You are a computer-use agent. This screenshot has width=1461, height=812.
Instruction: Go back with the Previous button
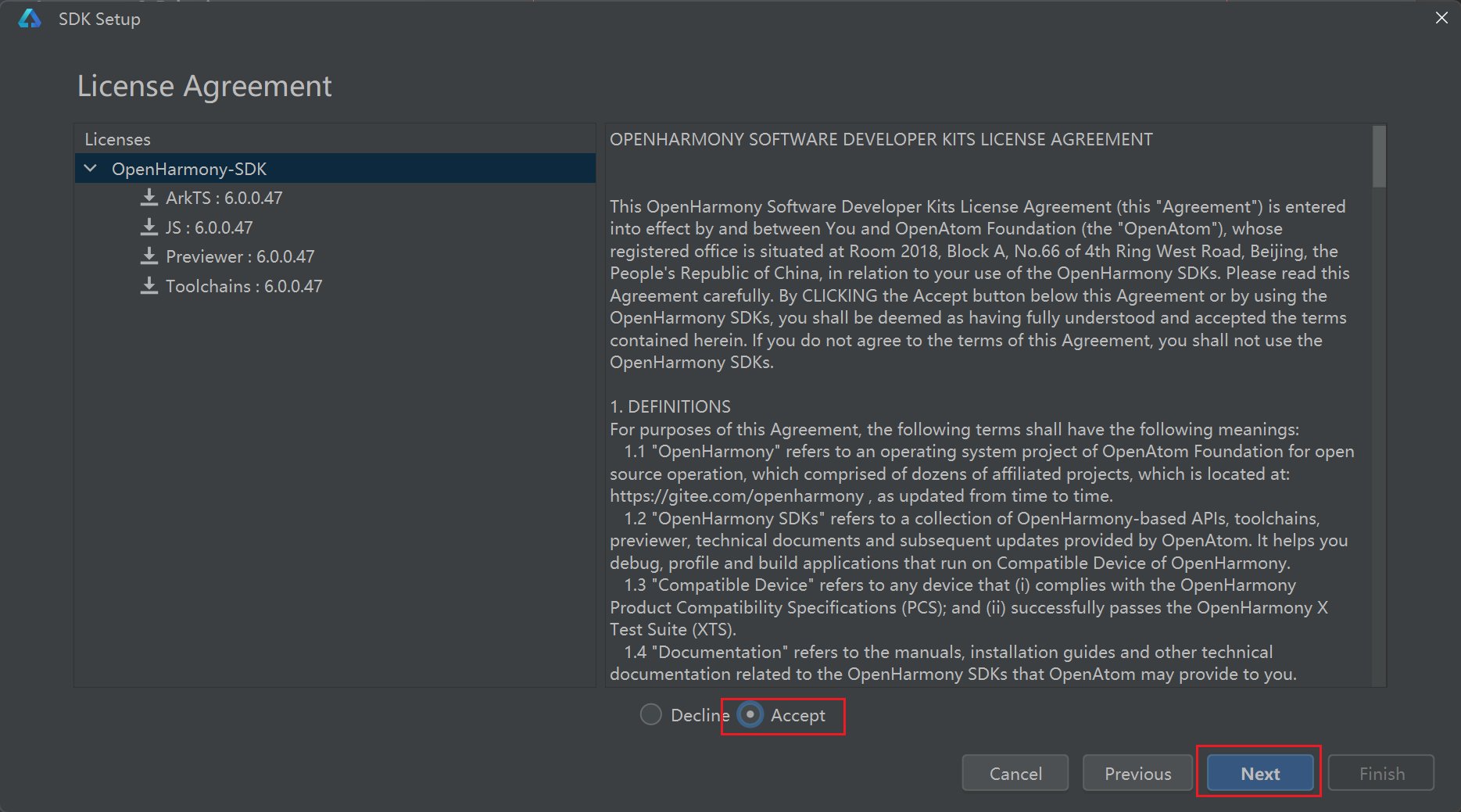(1137, 773)
